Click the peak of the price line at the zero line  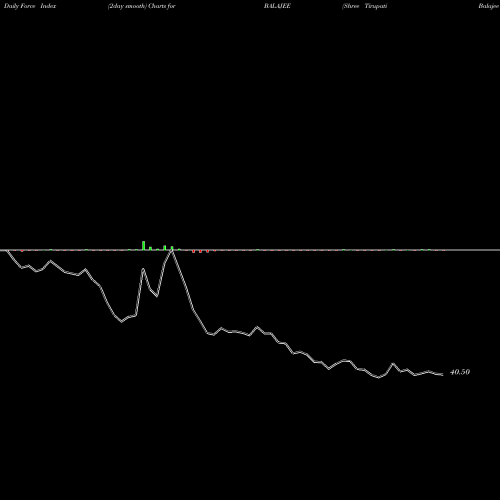pos(172,251)
